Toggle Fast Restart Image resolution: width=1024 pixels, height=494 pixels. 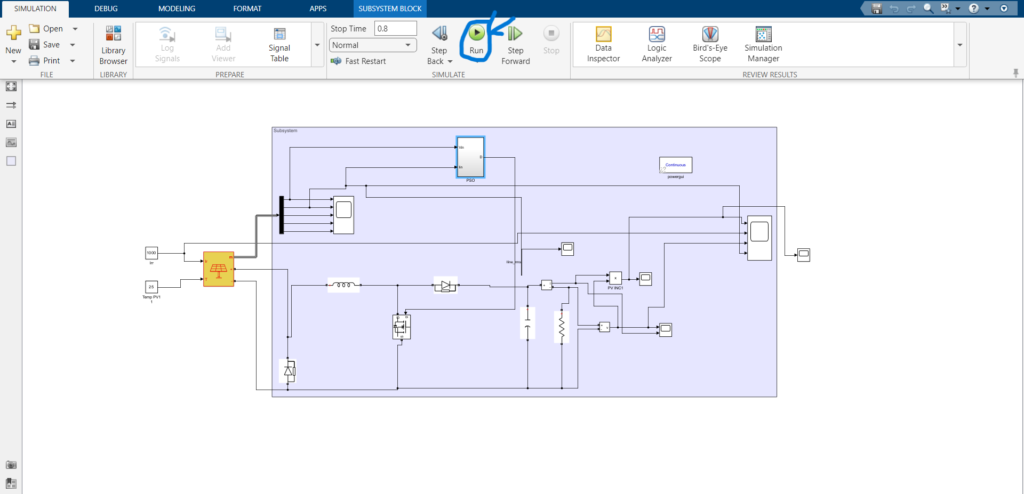359,61
